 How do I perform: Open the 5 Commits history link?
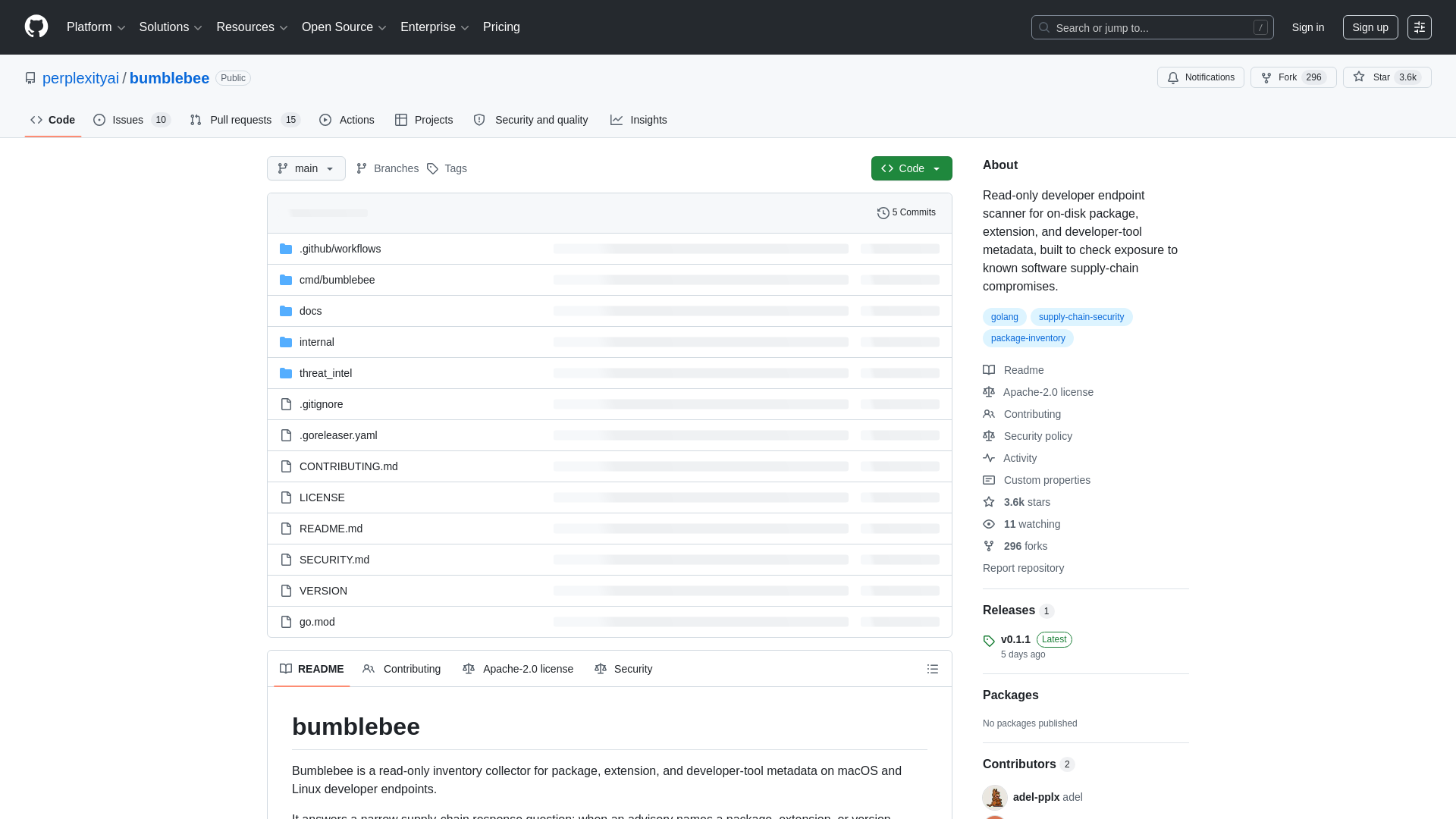coord(906,213)
